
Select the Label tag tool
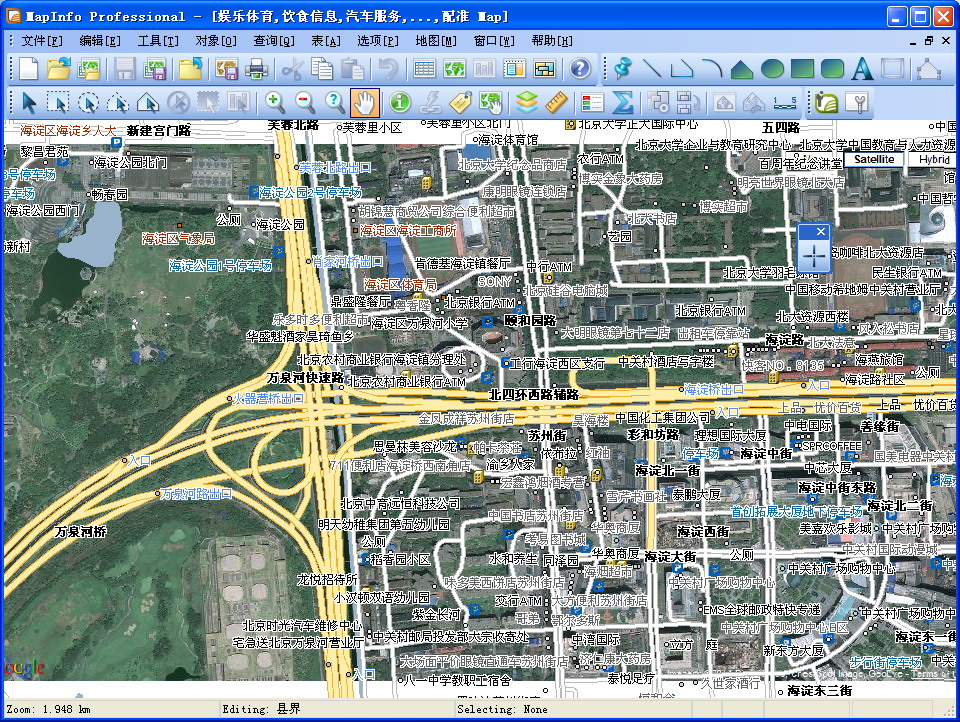pos(460,102)
